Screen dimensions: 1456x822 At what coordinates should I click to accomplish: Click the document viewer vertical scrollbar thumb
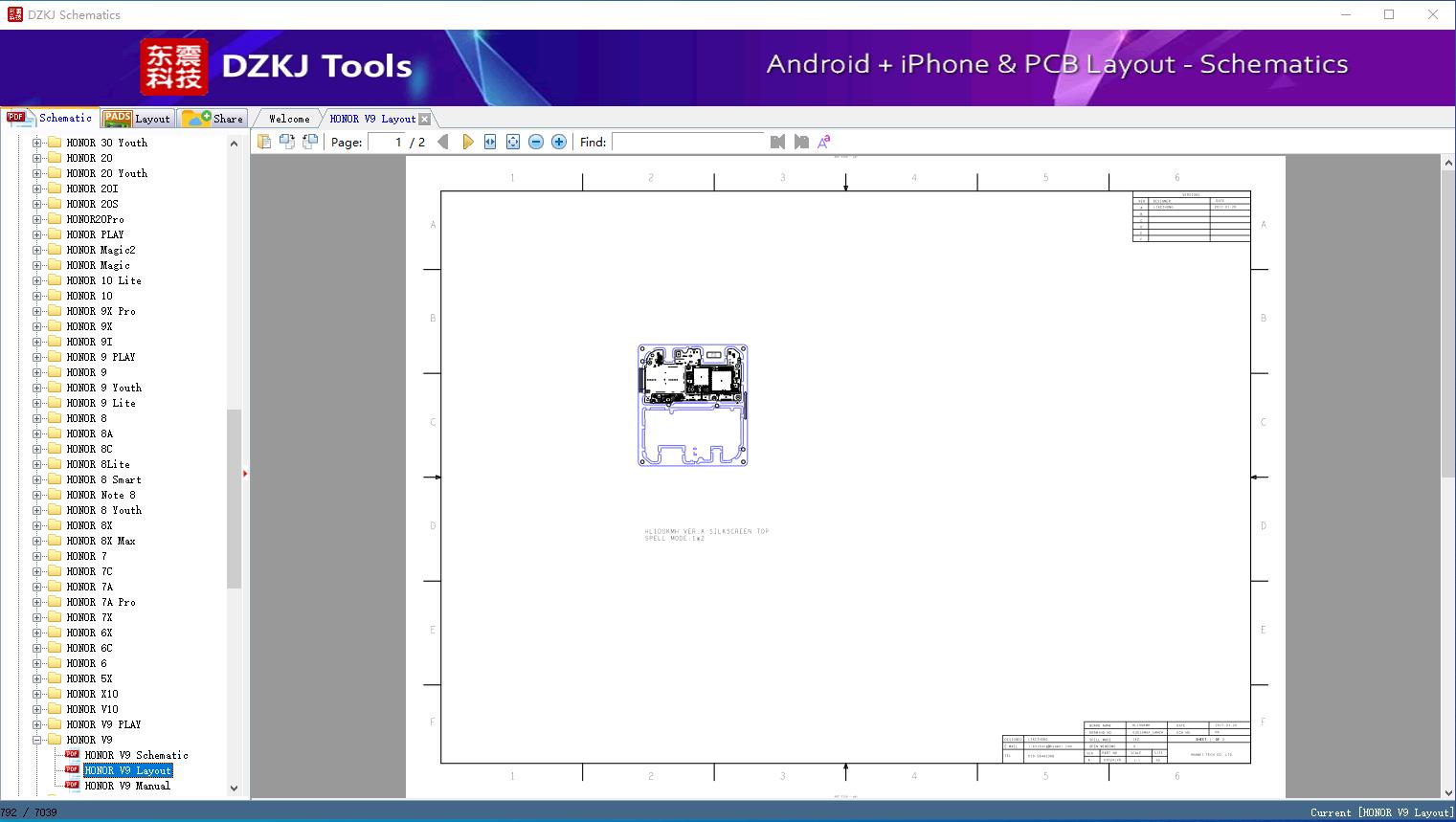[x=1447, y=324]
